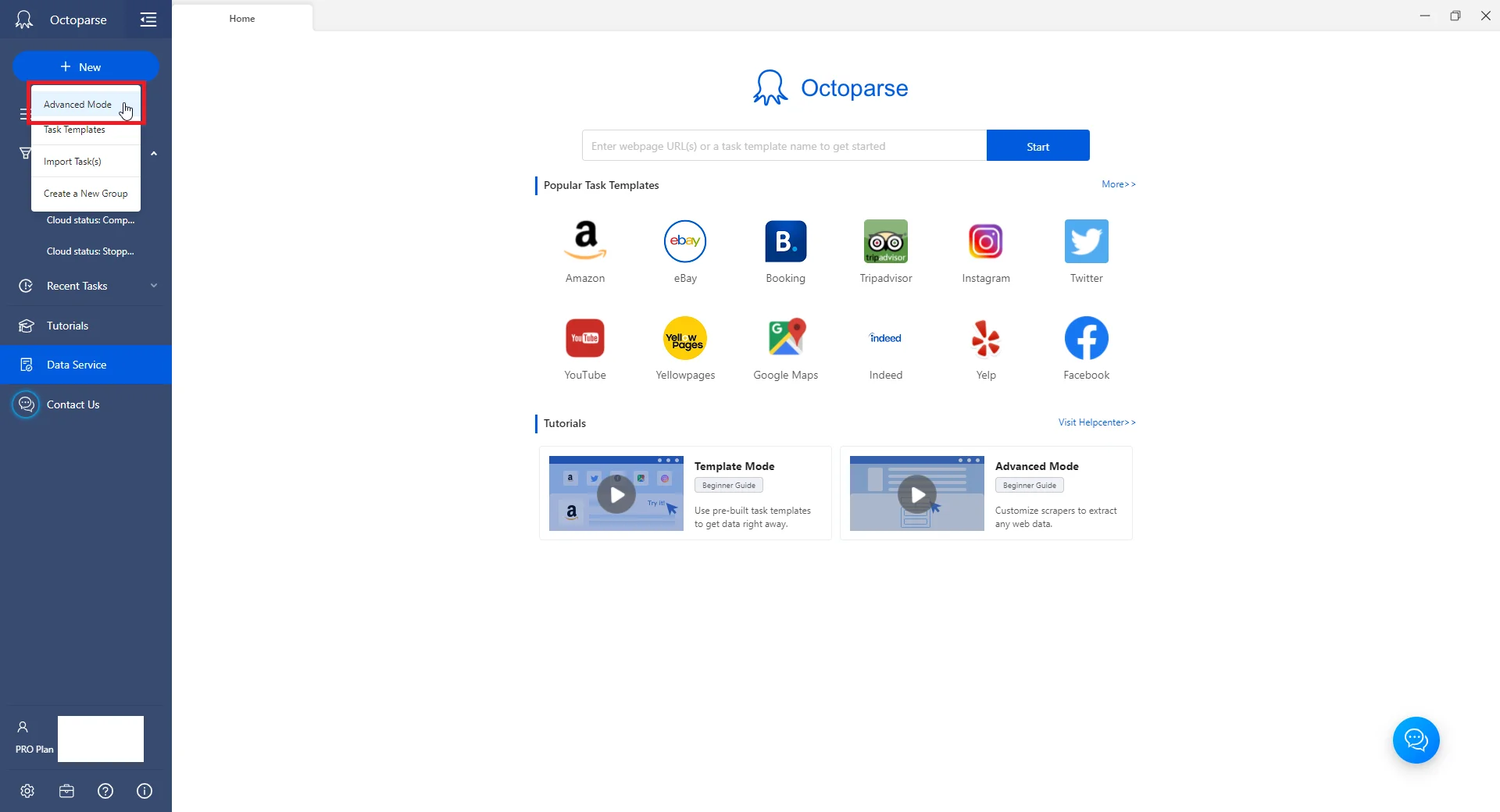
Task: Open the toolbox icon in sidebar footer
Action: pyautogui.click(x=66, y=791)
